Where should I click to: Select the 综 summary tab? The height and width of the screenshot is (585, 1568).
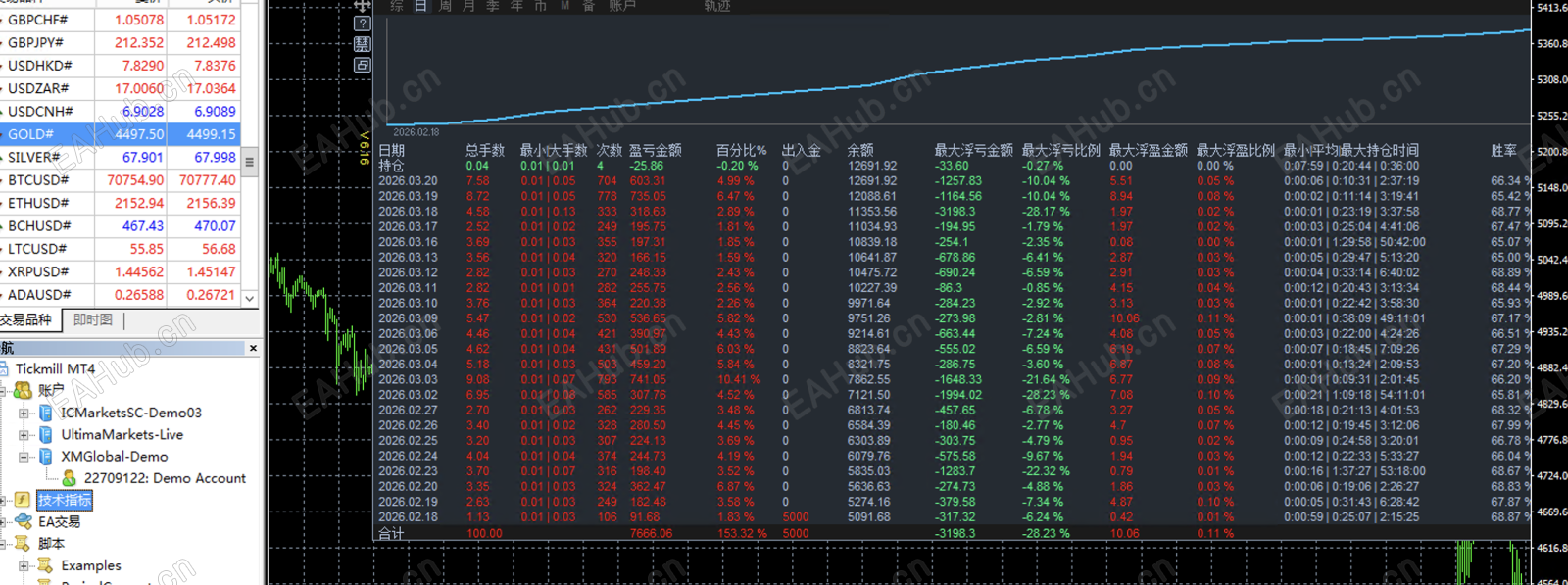pos(397,5)
